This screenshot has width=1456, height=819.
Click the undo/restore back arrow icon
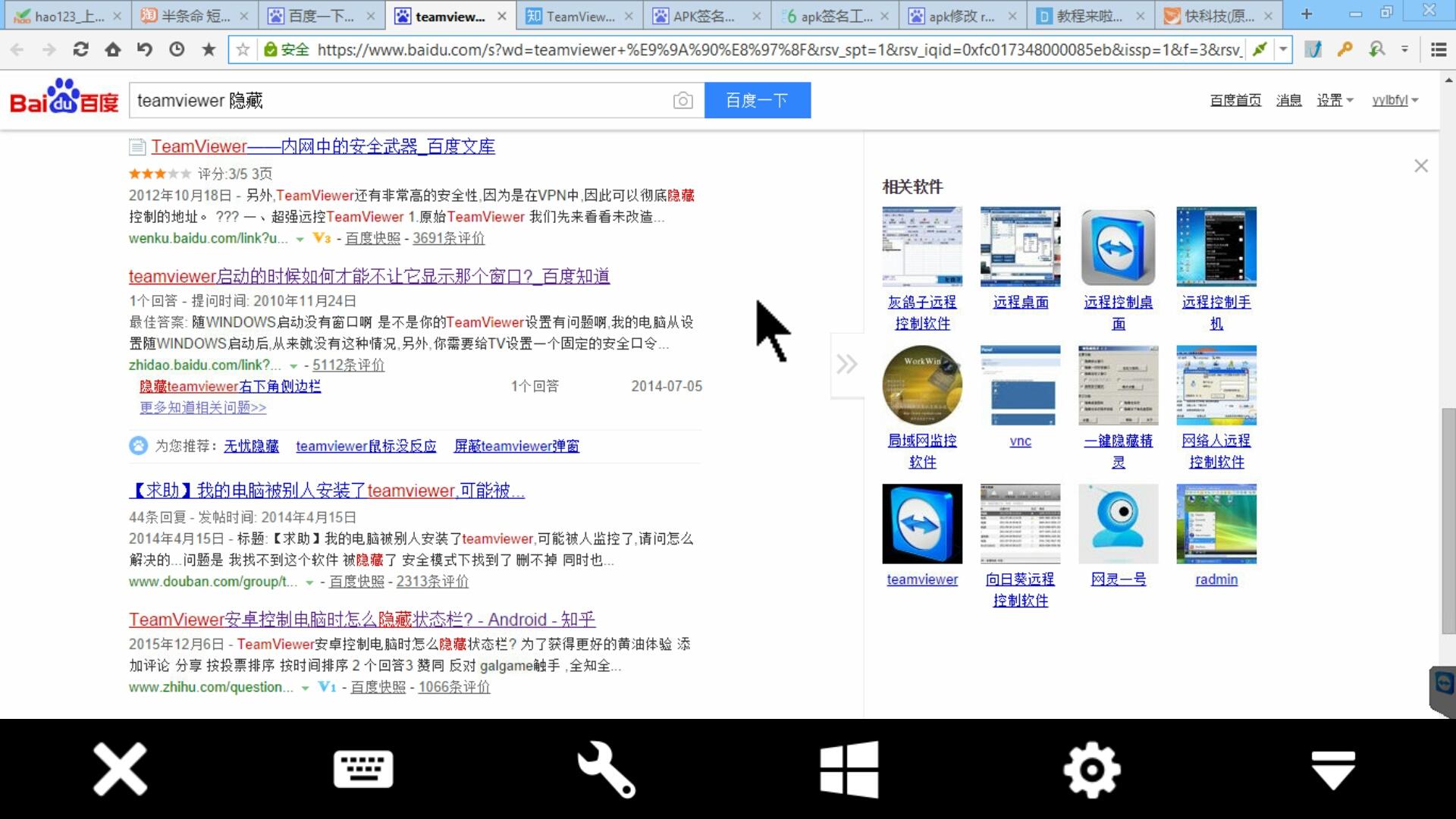pos(145,49)
